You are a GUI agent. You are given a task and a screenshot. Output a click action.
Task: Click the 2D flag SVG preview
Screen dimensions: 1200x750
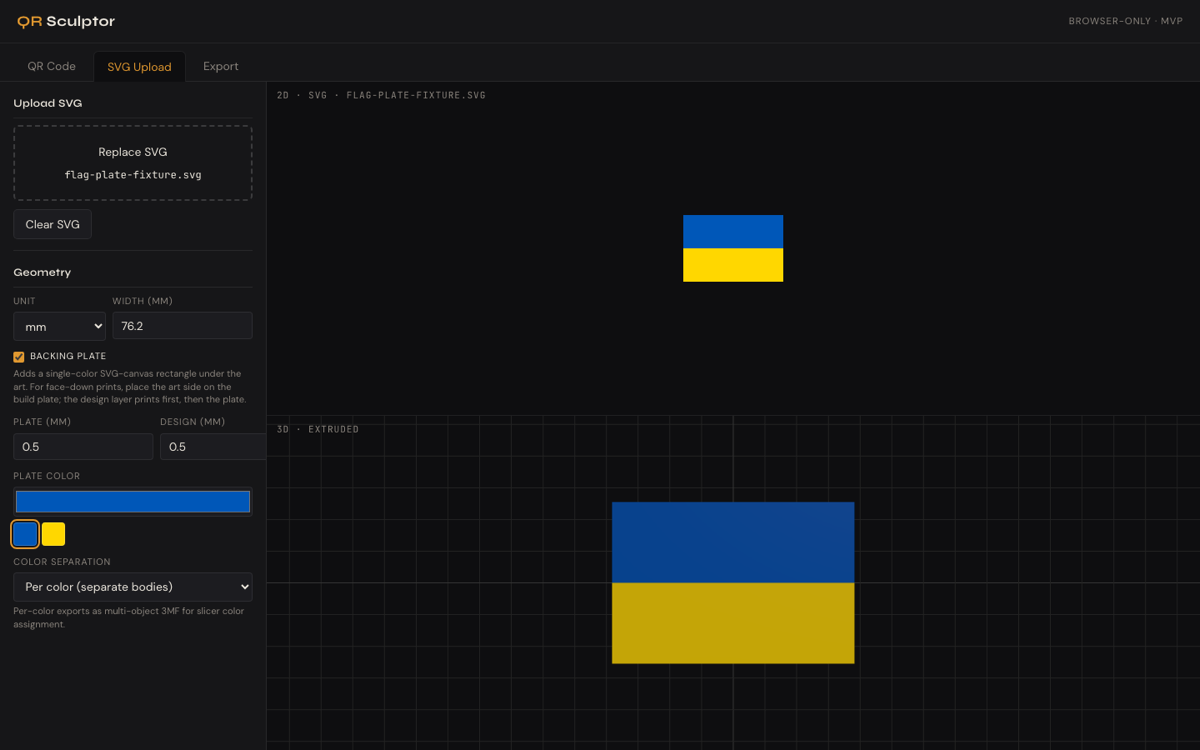733,248
